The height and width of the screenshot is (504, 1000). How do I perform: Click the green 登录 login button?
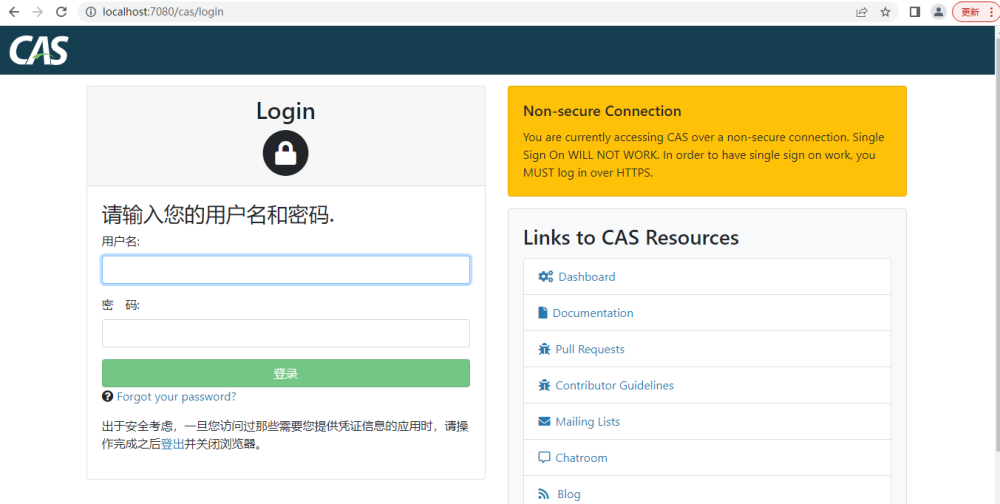[x=286, y=373]
